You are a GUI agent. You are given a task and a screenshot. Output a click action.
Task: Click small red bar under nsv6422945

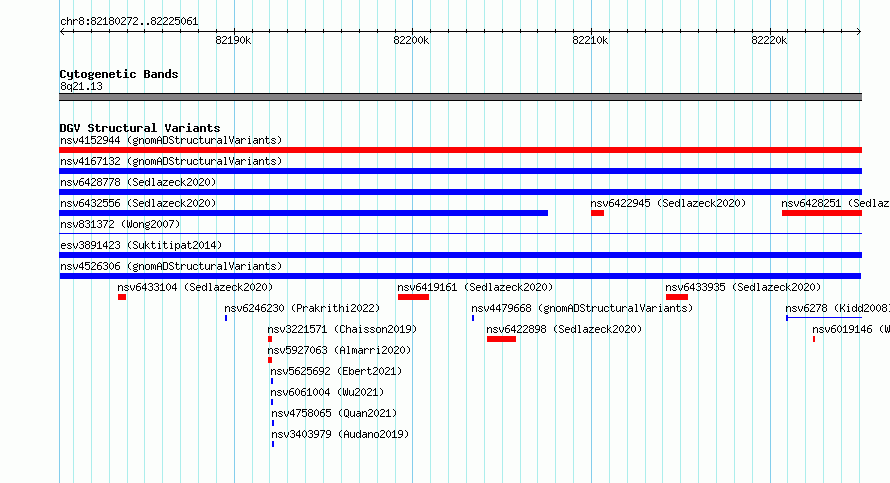[597, 213]
